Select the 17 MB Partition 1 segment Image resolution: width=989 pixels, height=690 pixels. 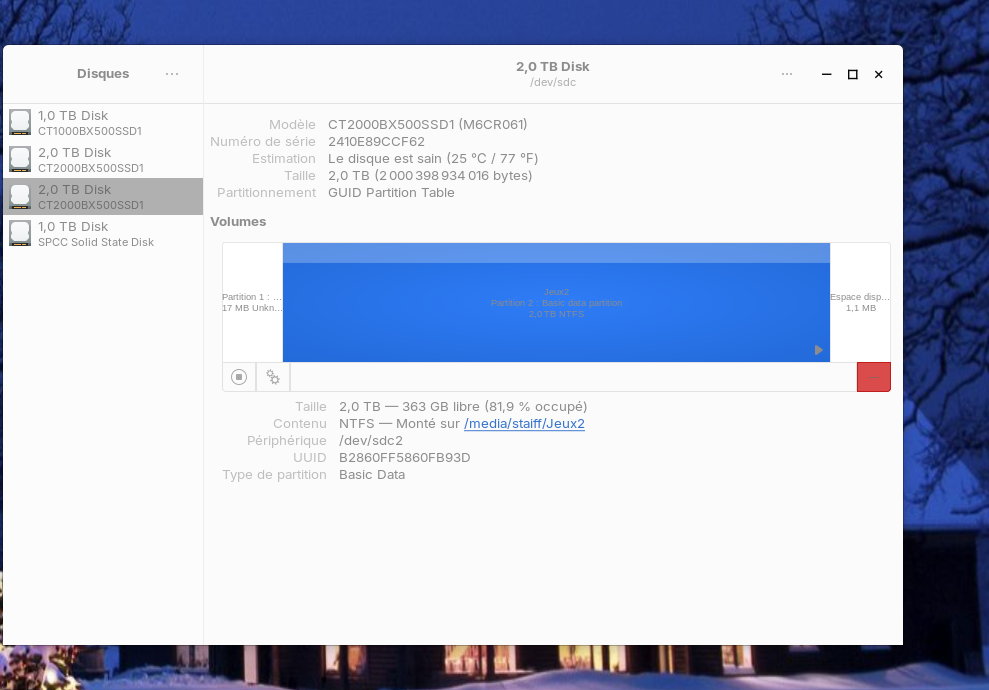point(252,302)
